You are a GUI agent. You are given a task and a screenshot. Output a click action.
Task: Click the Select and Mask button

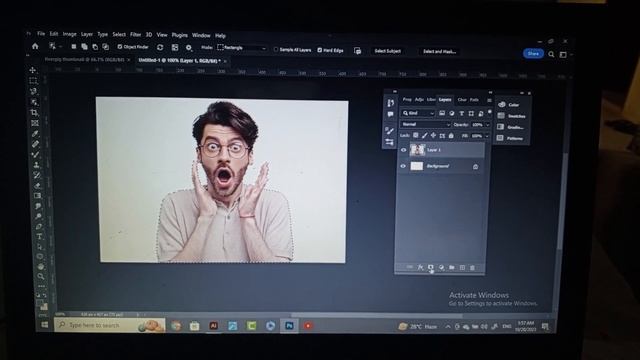coord(439,52)
